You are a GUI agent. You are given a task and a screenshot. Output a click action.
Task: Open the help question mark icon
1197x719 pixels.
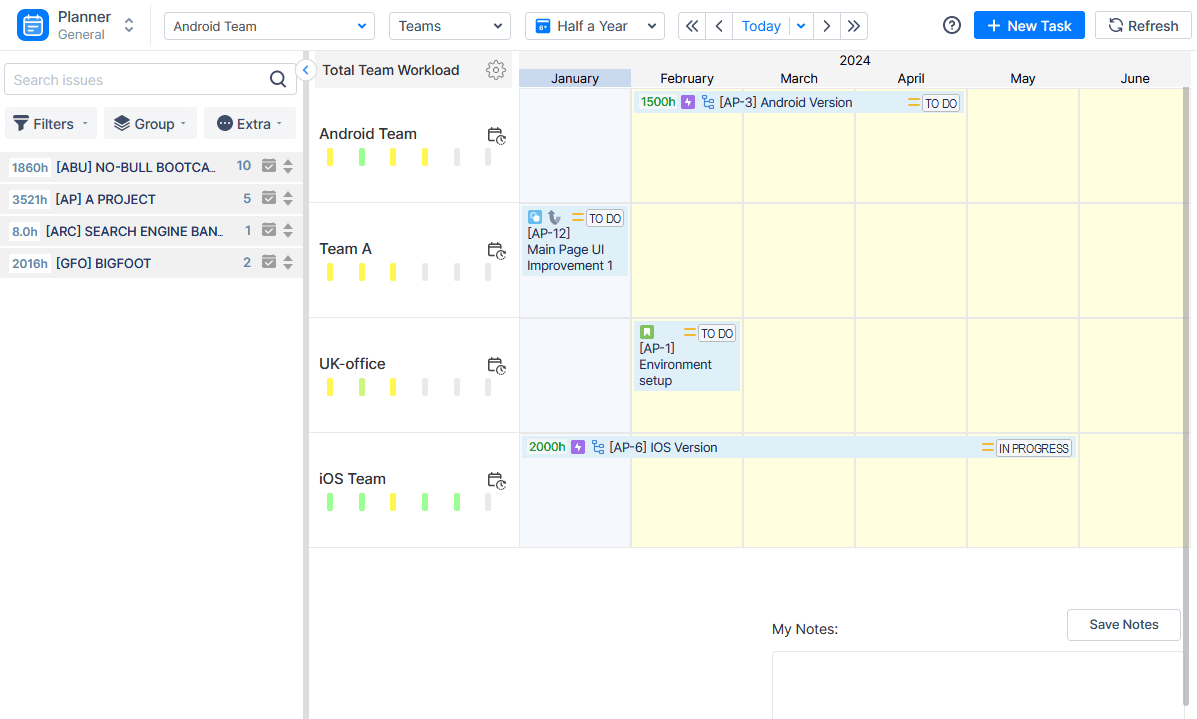[x=951, y=25]
